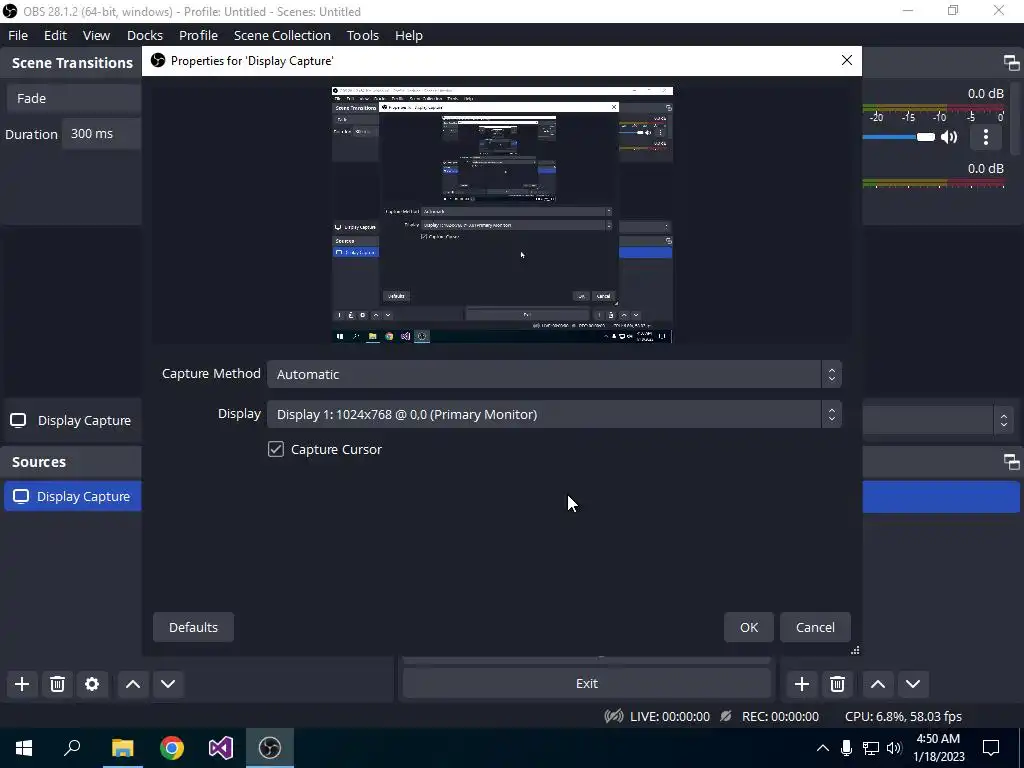The height and width of the screenshot is (768, 1024).
Task: Click the right panel spin arrows
Action: 1004,420
